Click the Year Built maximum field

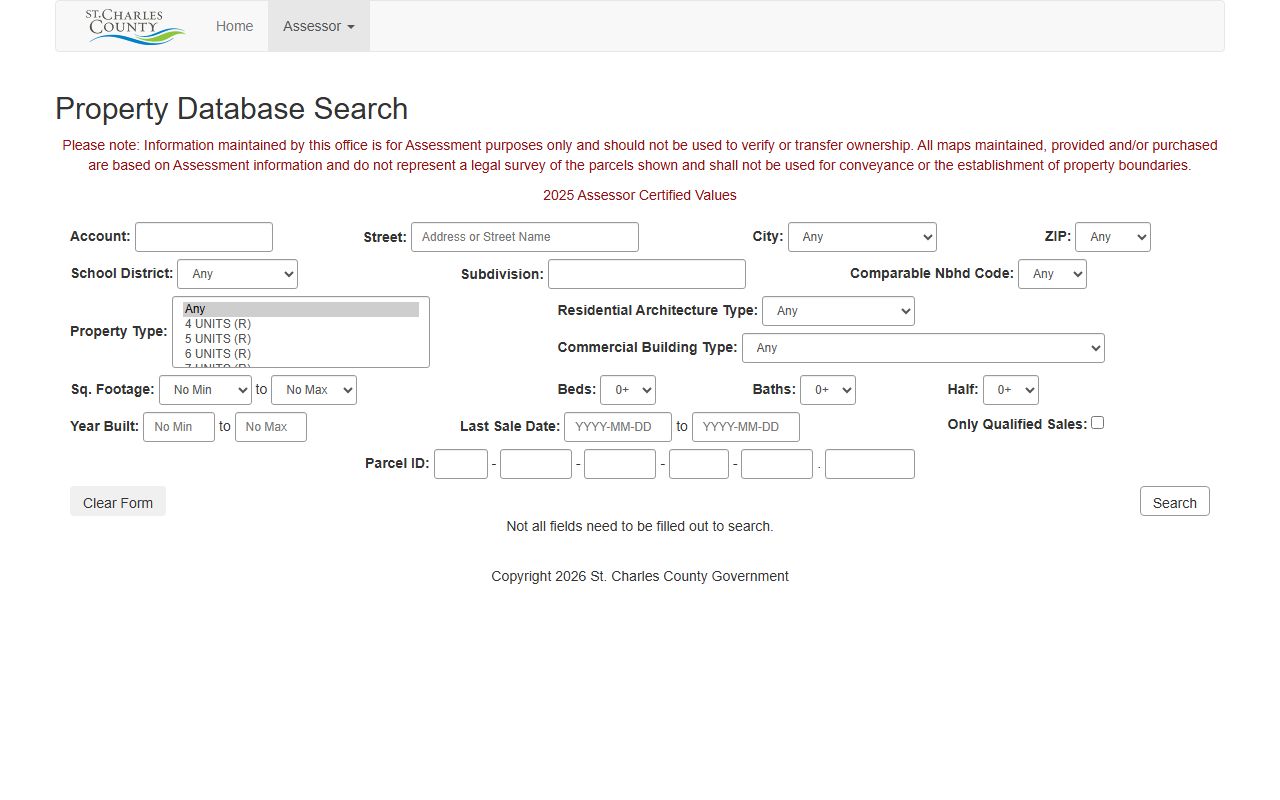(271, 427)
